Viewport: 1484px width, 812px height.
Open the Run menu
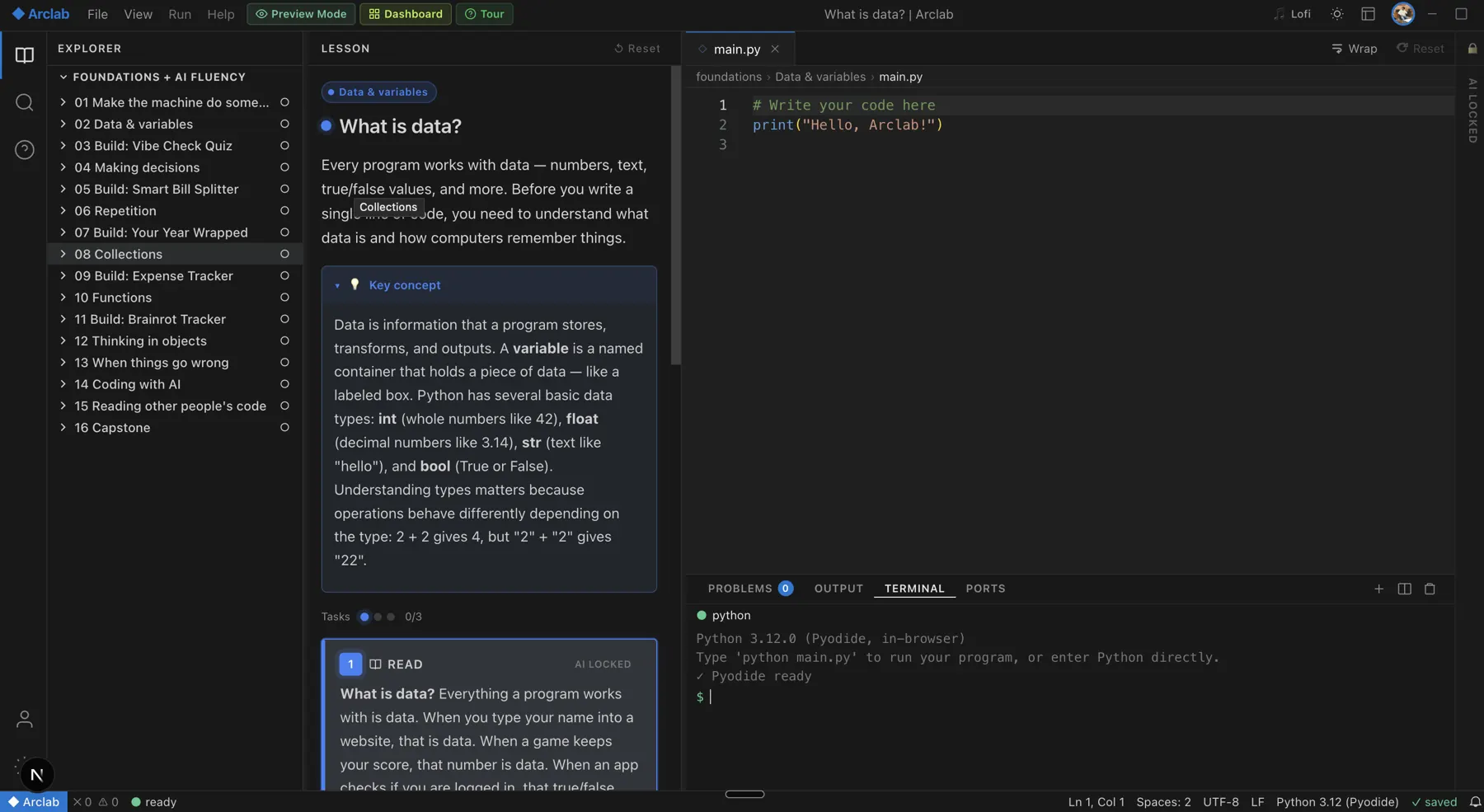click(180, 14)
